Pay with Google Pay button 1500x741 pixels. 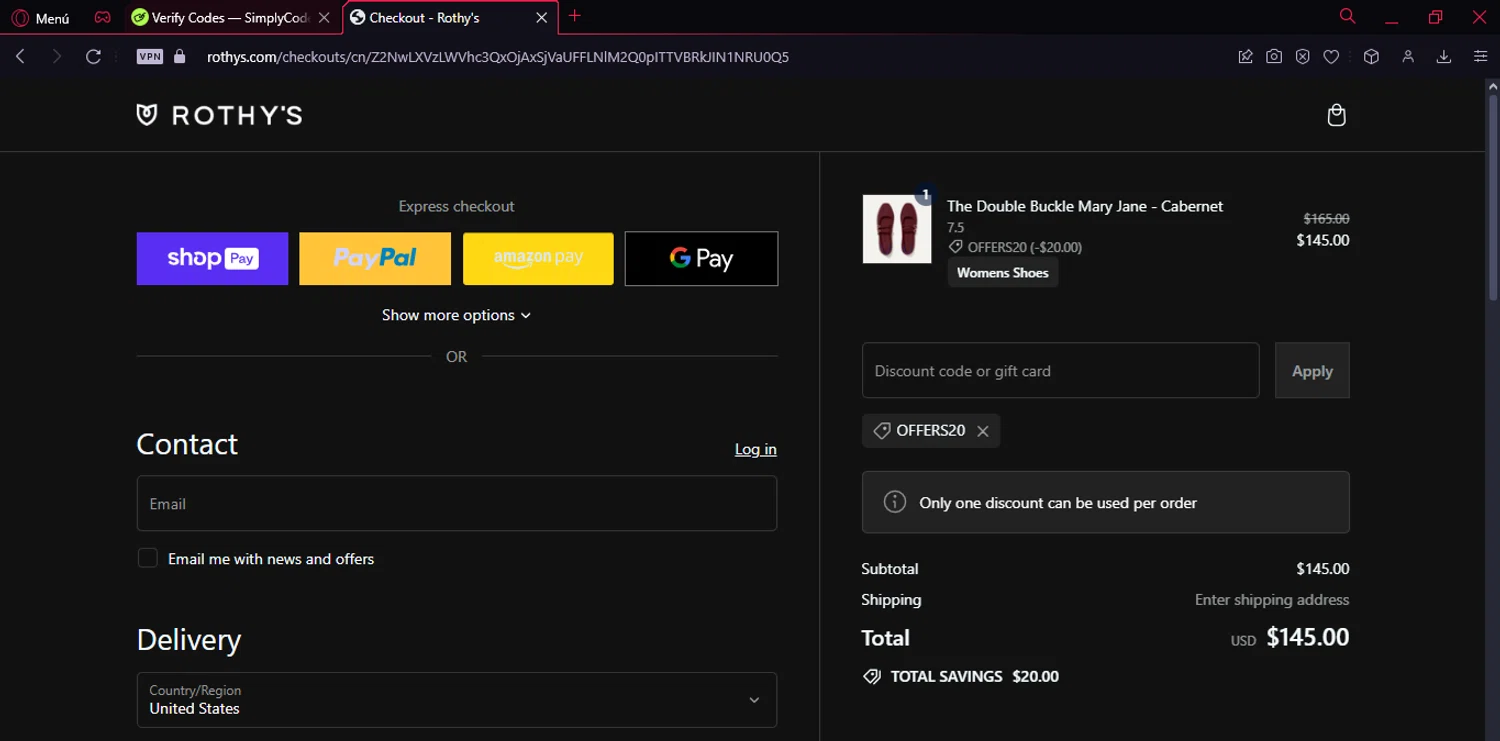[701, 258]
